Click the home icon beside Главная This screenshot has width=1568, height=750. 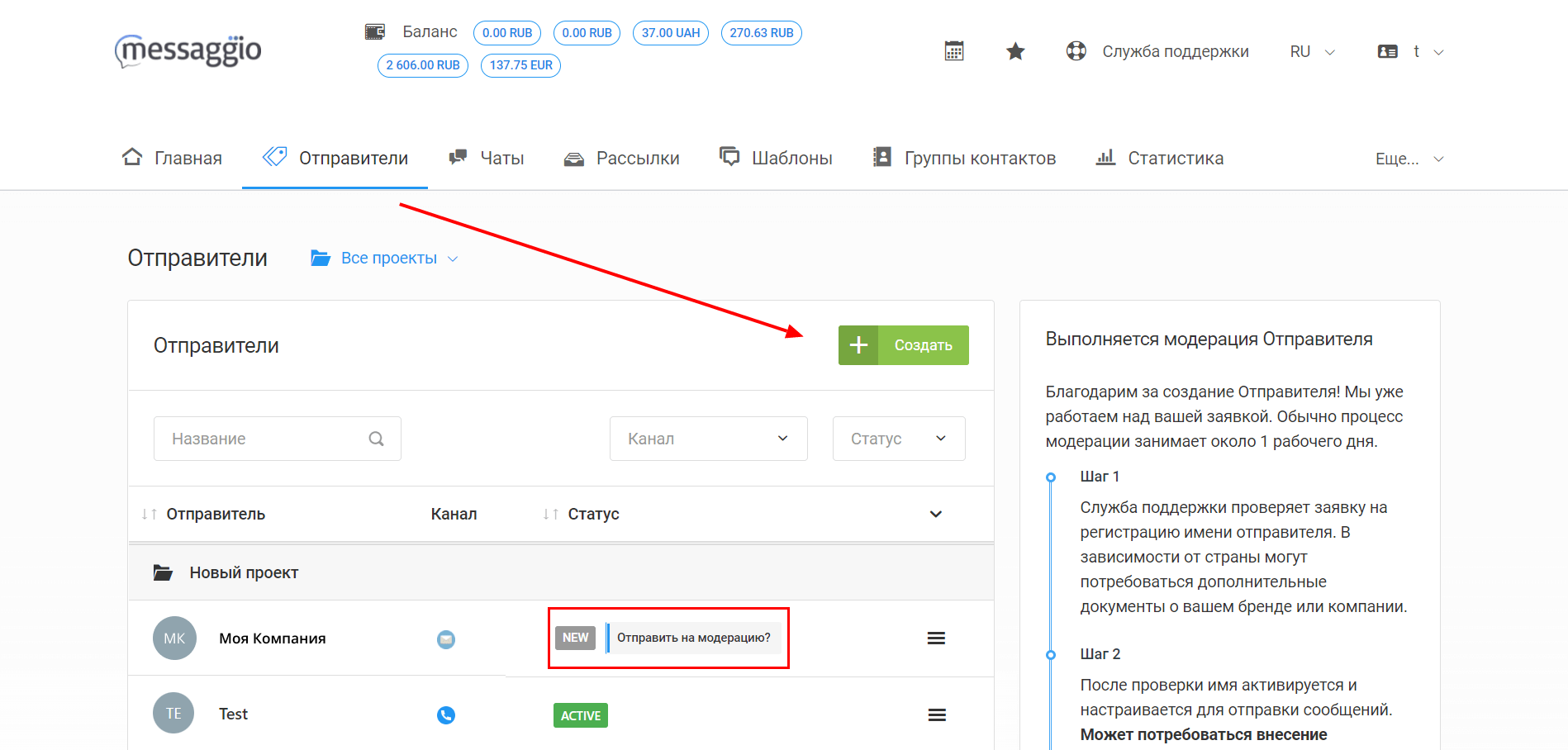coord(132,157)
